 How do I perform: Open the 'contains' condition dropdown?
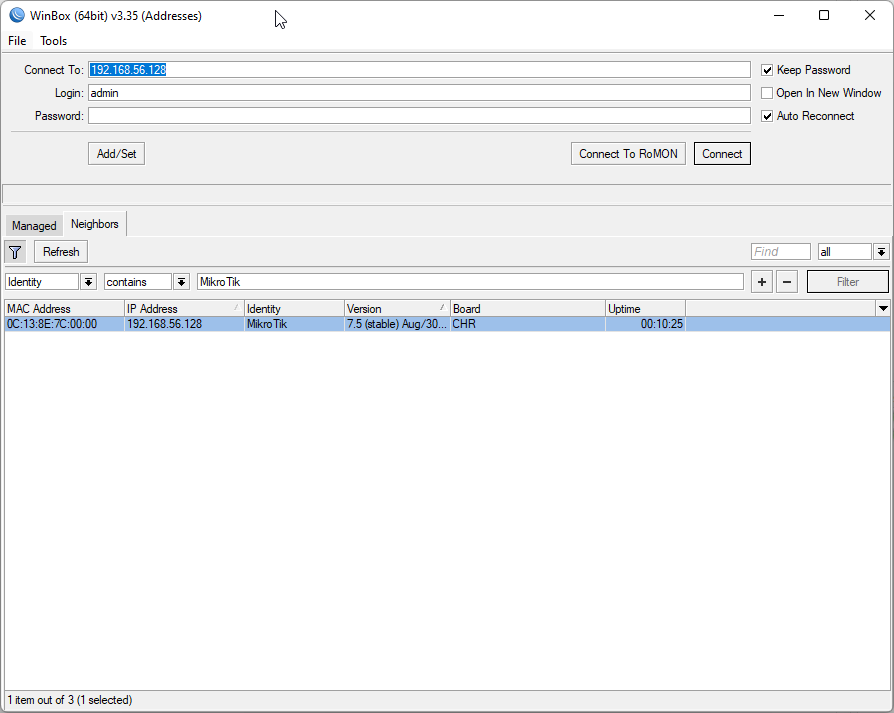pyautogui.click(x=180, y=281)
